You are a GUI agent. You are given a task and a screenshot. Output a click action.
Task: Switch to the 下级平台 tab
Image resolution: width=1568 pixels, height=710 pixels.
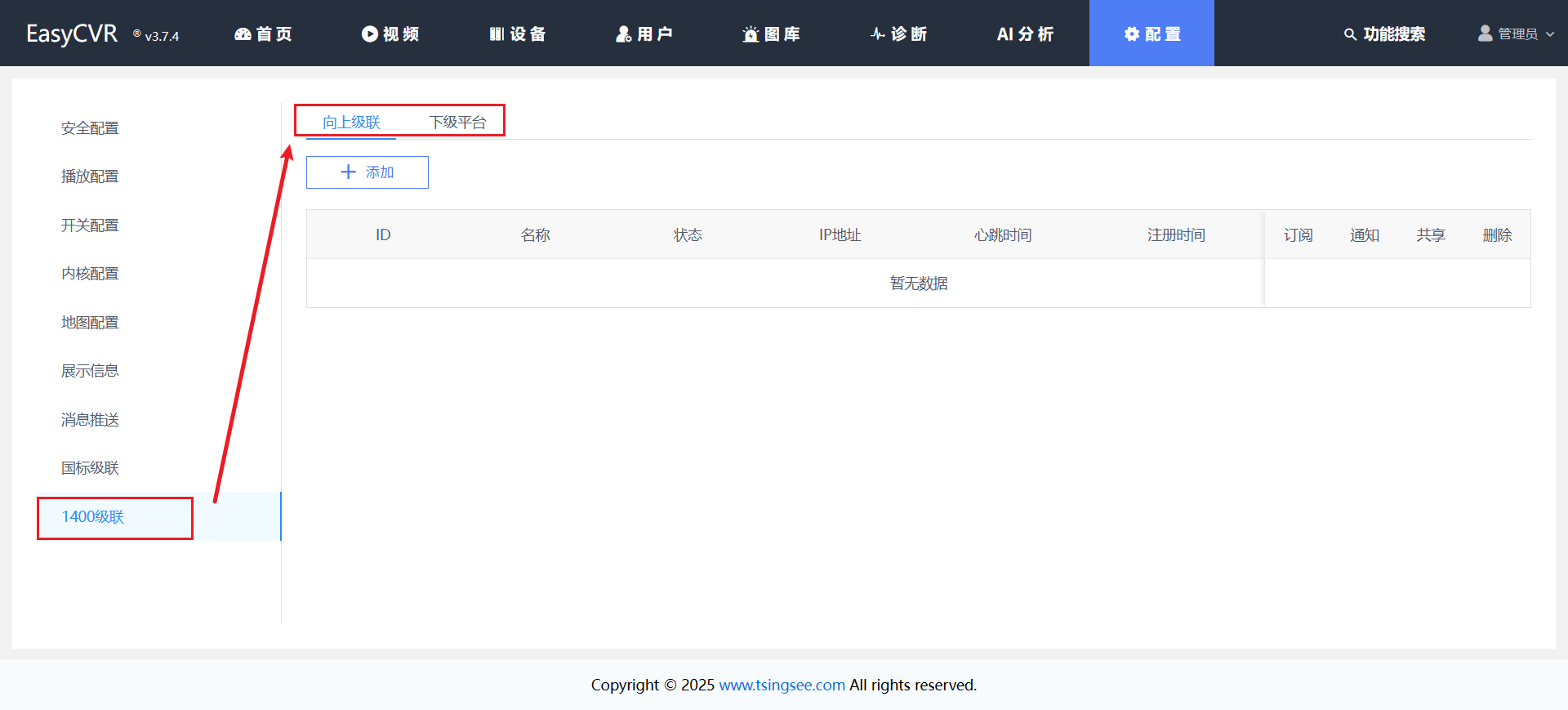457,123
